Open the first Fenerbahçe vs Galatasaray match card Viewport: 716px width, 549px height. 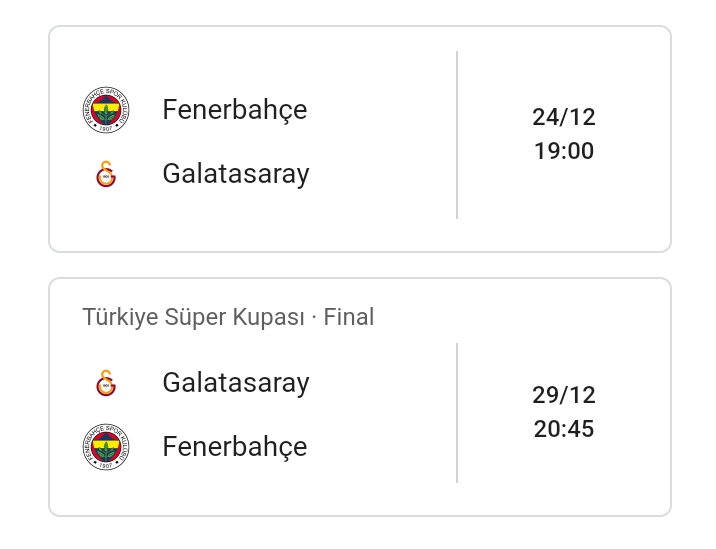pos(360,139)
